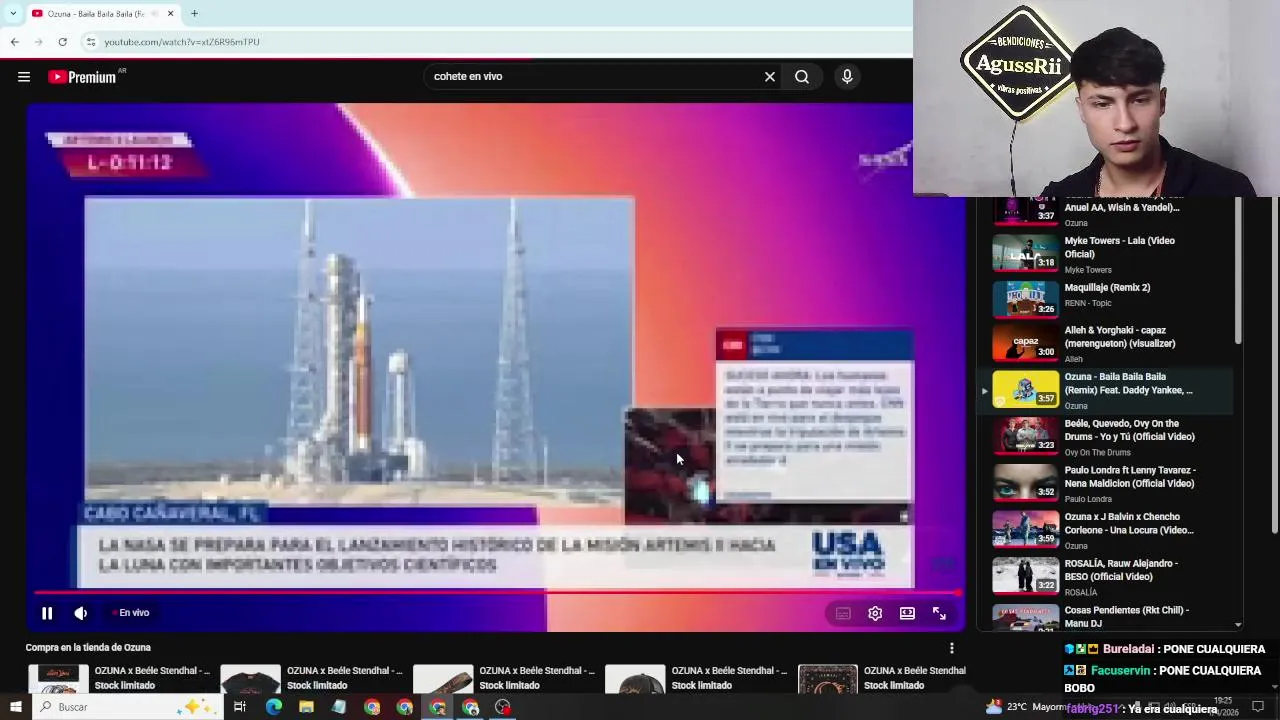Open video player settings gear
Screen dimensions: 1280x720
click(x=875, y=614)
